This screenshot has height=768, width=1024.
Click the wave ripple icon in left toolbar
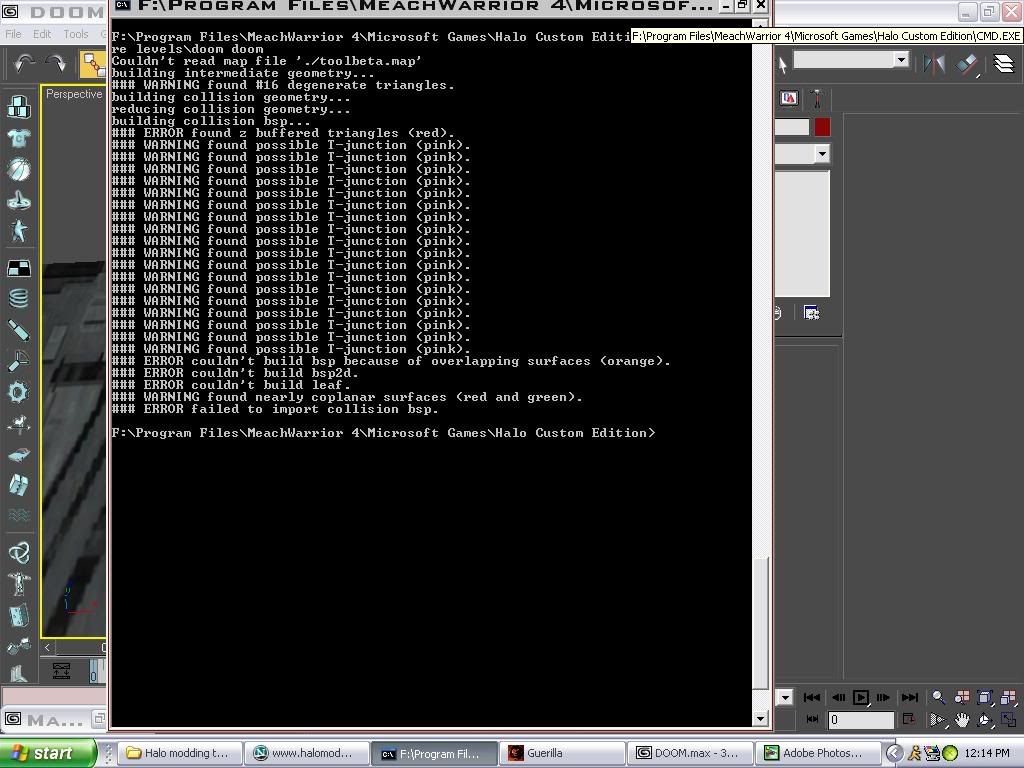tap(18, 516)
